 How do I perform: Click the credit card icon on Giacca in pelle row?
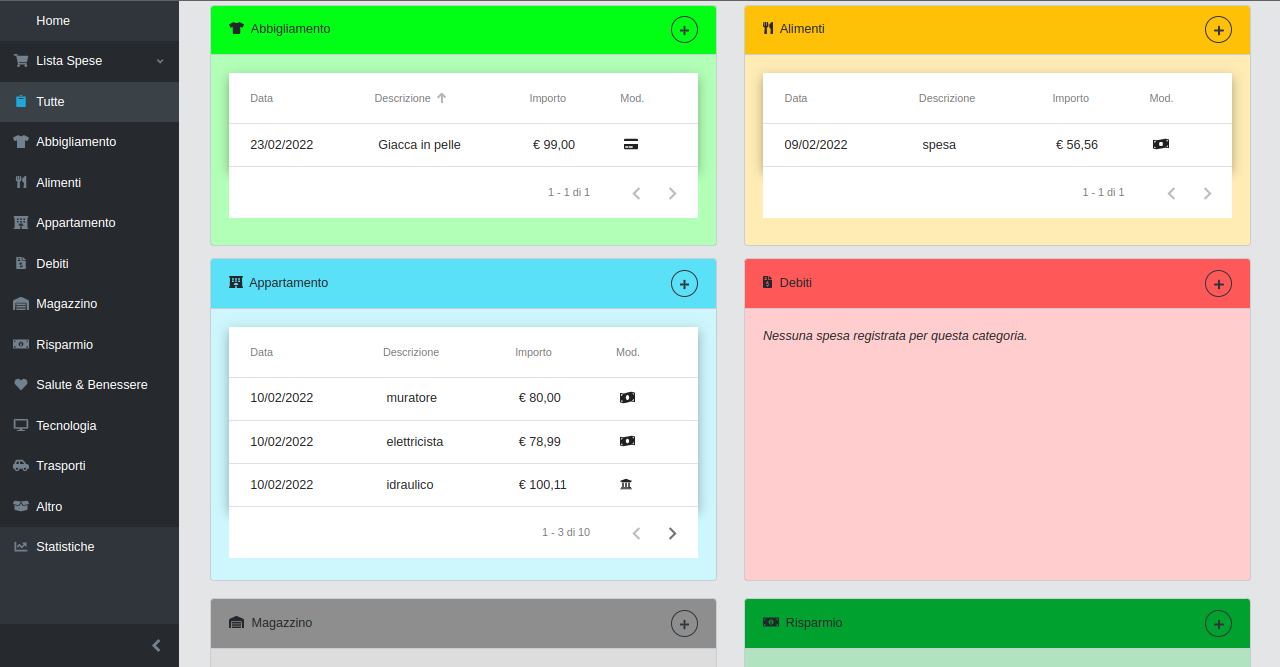point(631,145)
